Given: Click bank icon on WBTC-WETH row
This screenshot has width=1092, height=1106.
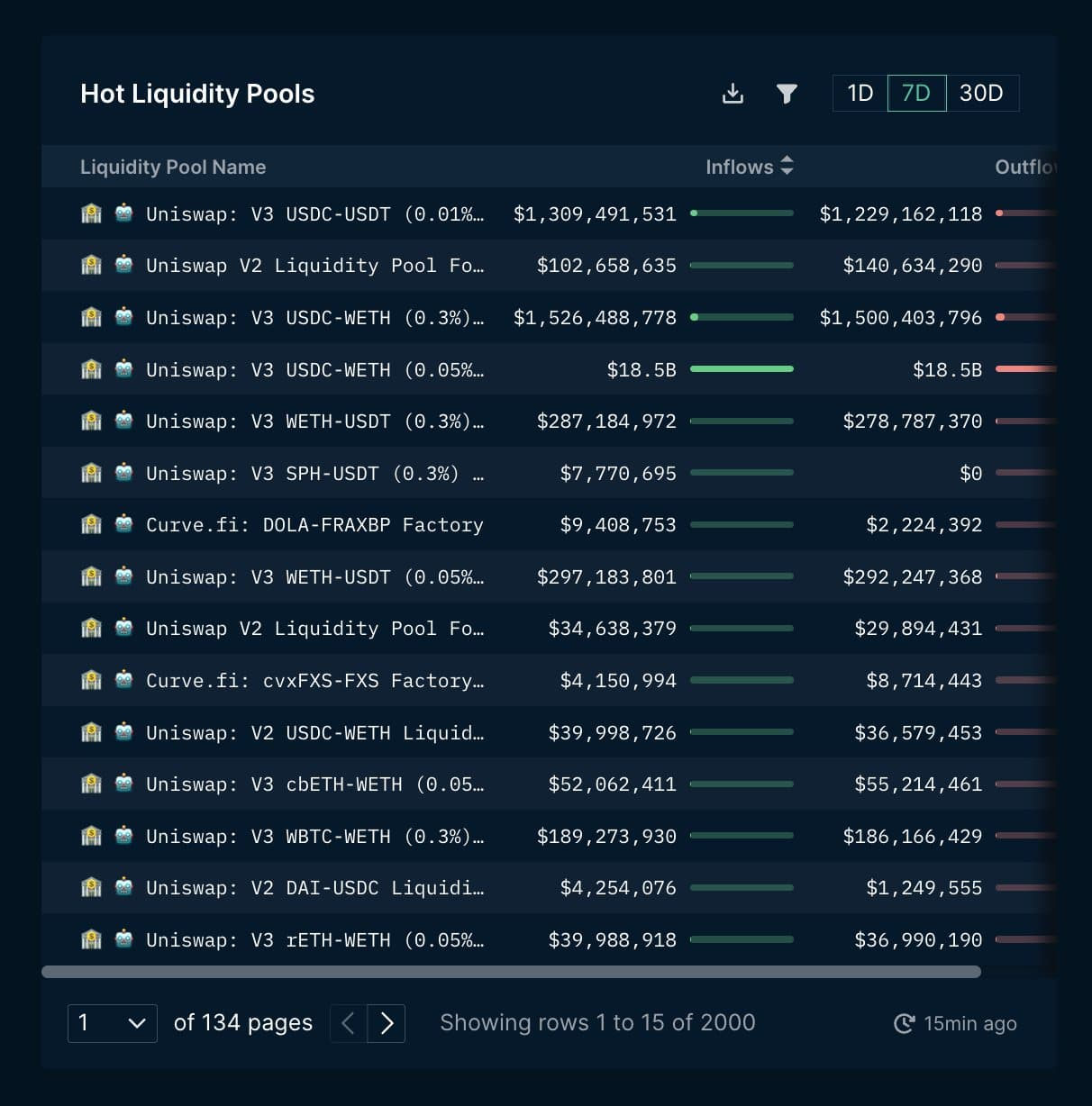Looking at the screenshot, I should click(91, 836).
